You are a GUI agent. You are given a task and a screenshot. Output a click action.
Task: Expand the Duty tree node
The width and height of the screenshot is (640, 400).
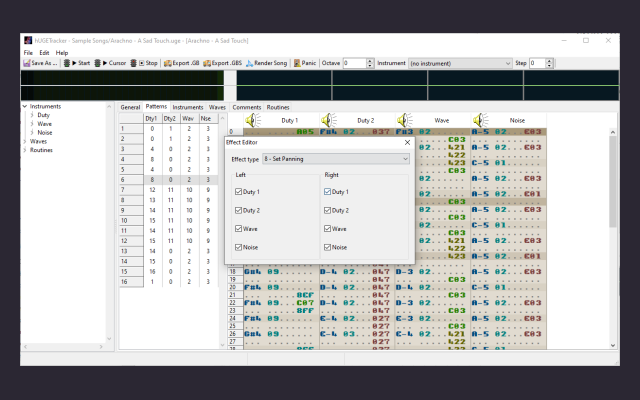click(x=32, y=115)
